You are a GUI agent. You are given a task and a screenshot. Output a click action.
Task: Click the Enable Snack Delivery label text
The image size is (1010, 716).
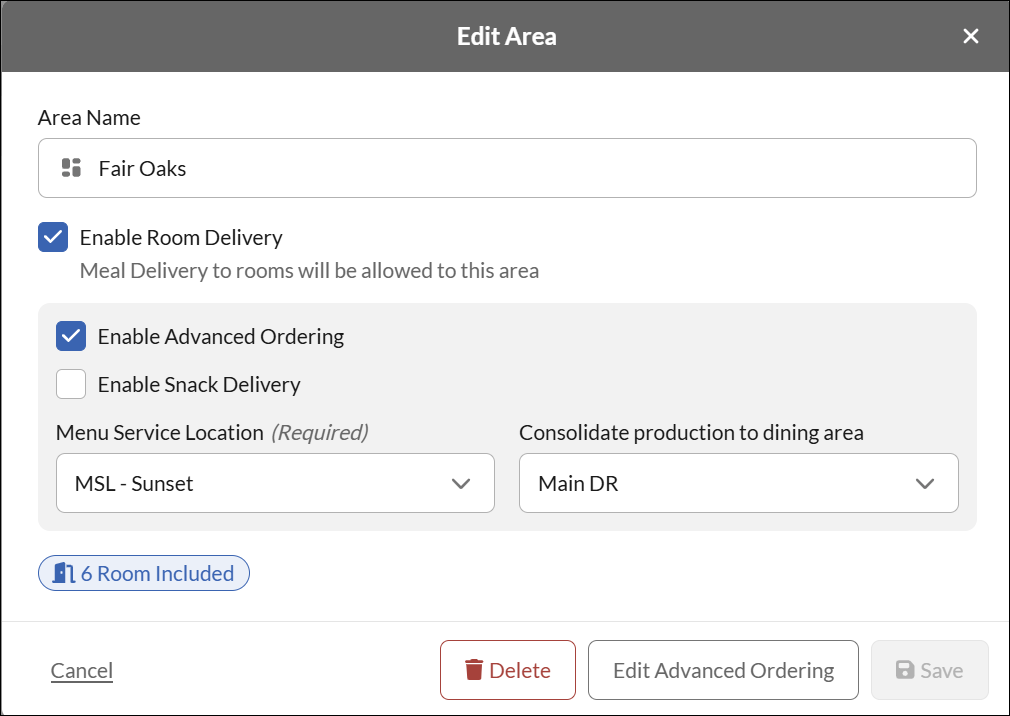point(199,384)
